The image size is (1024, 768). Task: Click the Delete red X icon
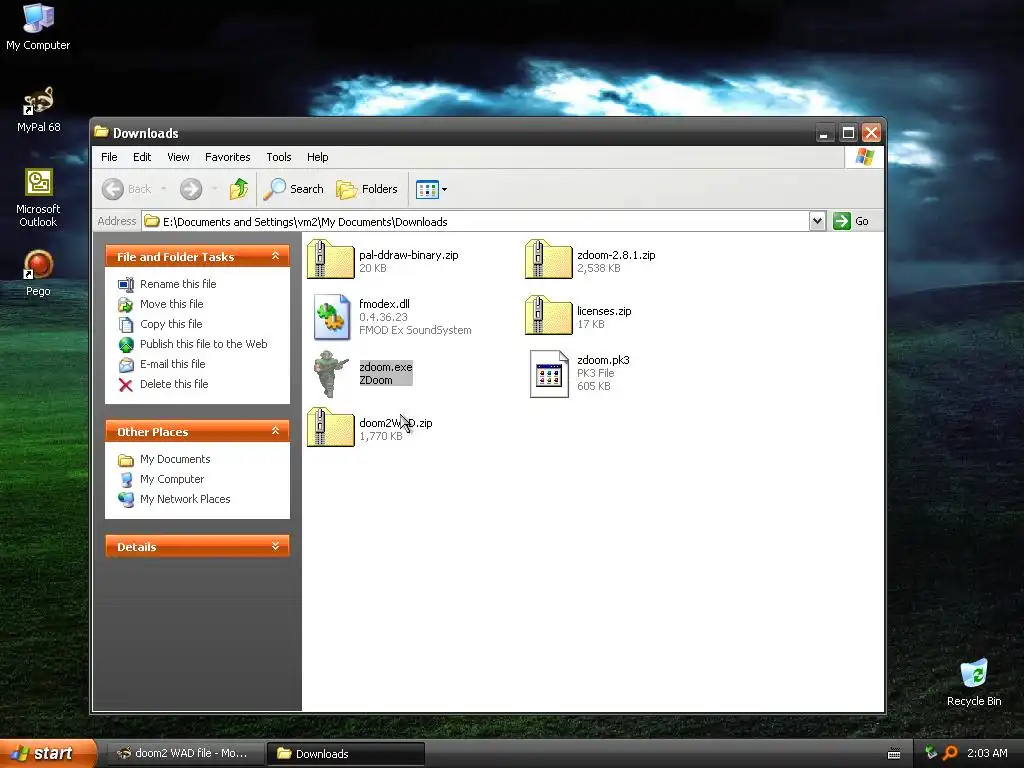(x=126, y=385)
